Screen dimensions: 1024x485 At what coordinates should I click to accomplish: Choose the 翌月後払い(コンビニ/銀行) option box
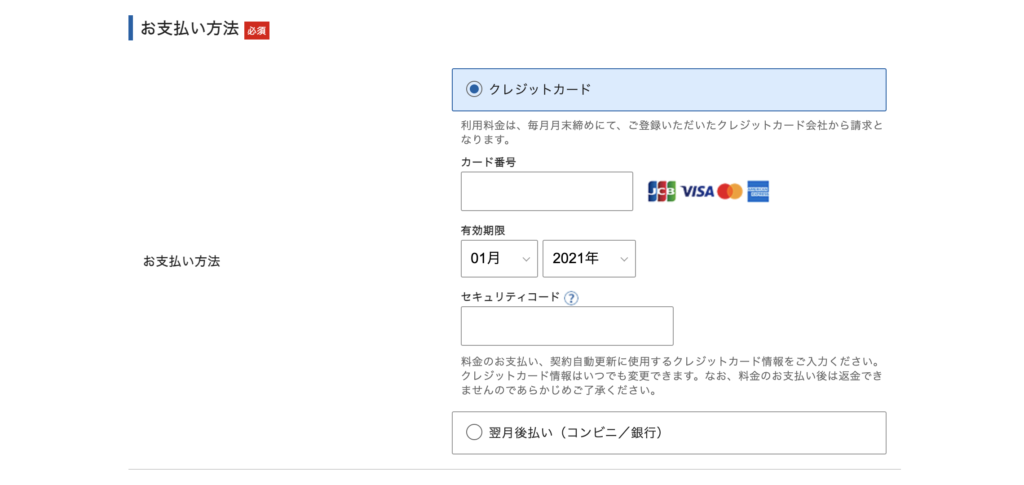(x=669, y=432)
